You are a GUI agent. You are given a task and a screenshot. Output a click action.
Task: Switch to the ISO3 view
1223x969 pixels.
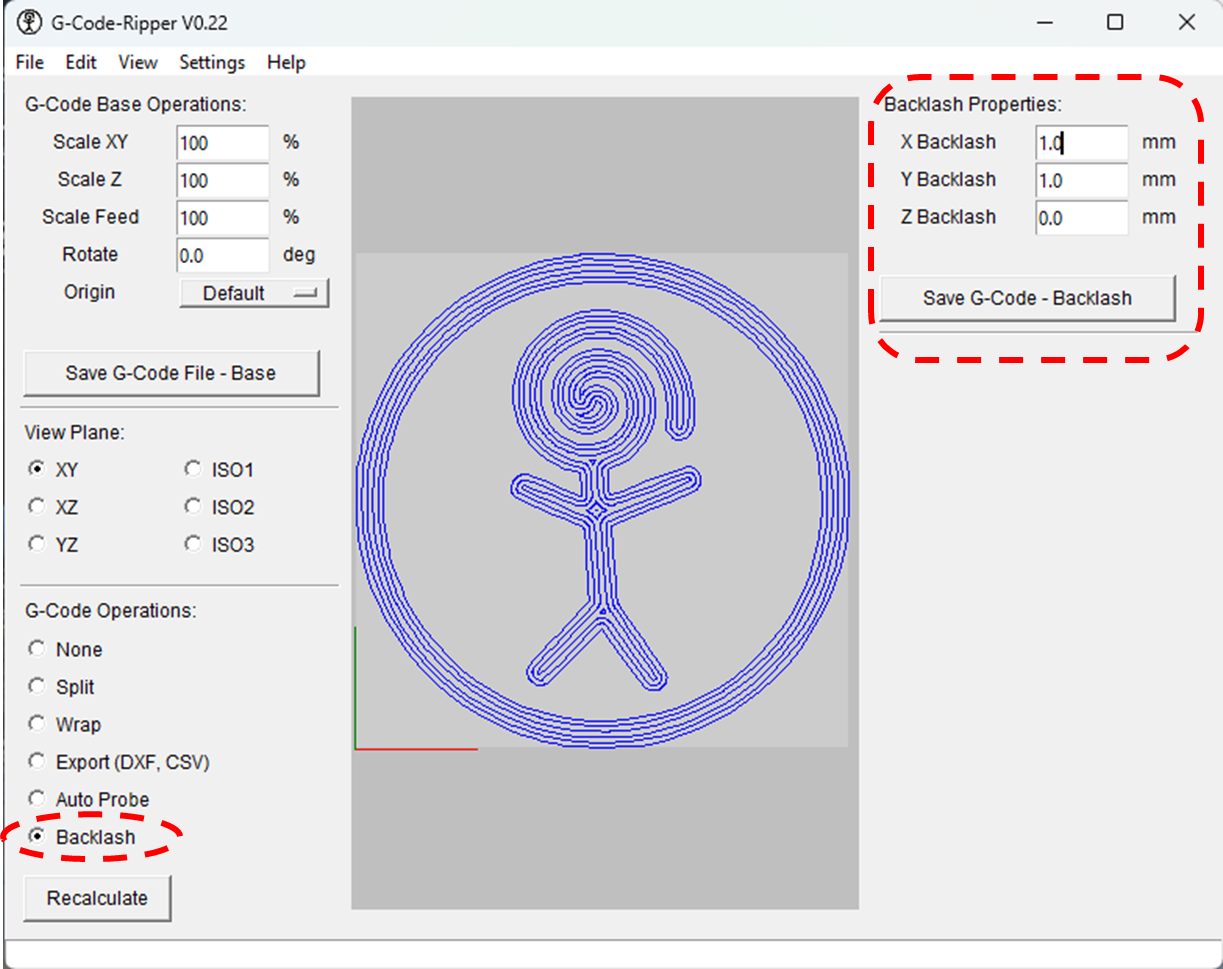point(192,543)
